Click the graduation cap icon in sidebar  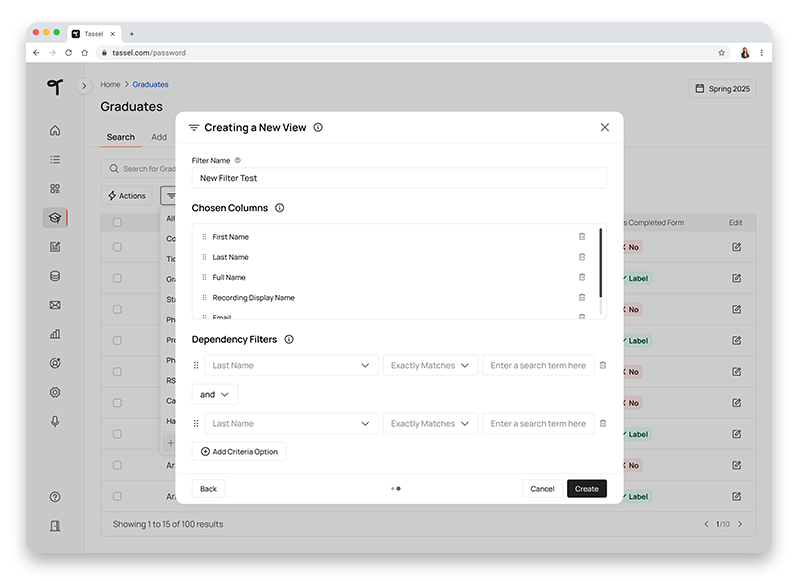(55, 218)
